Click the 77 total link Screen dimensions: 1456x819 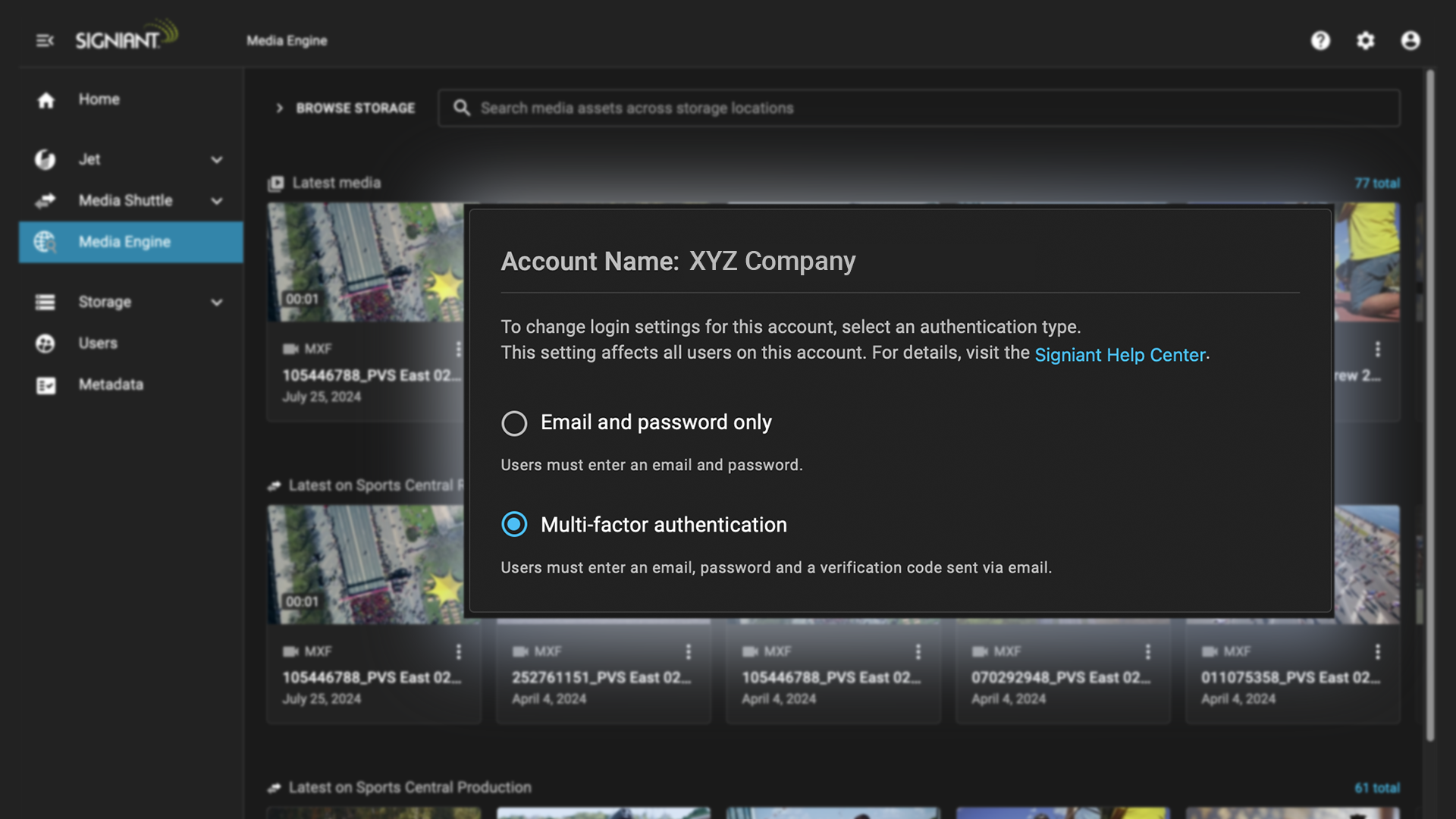click(1376, 184)
